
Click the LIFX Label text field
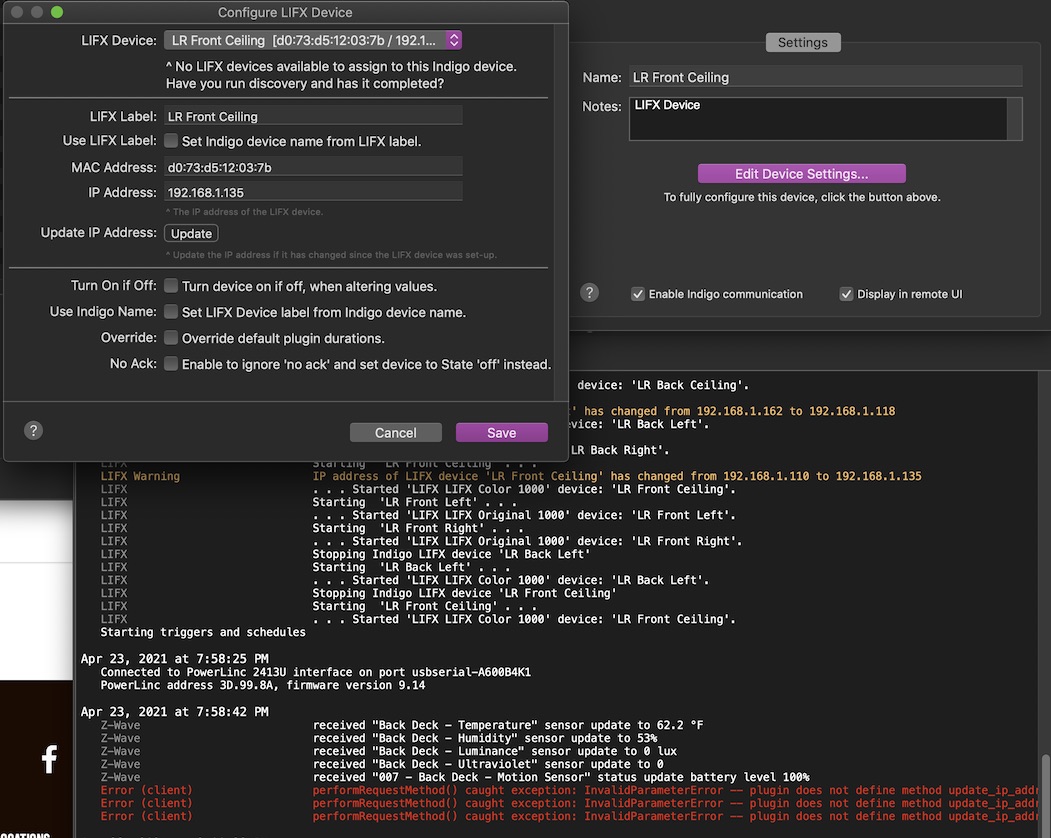312,116
